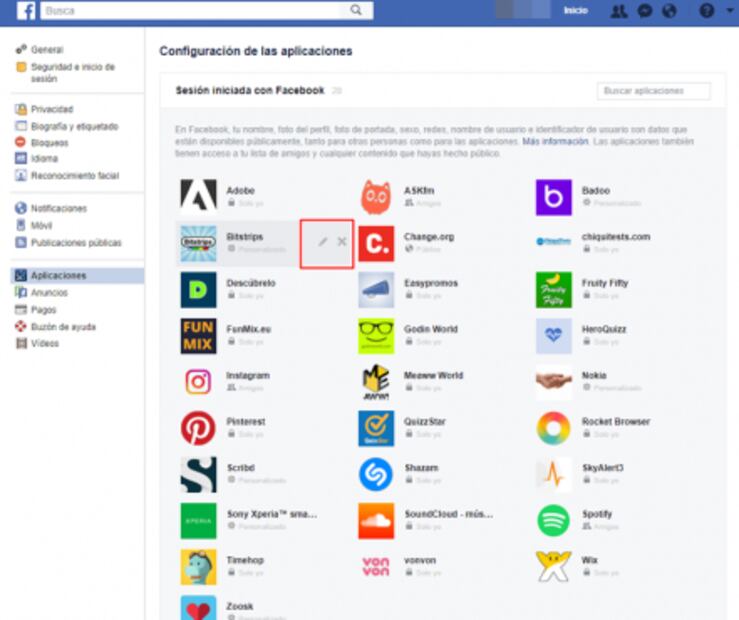Click the 'Buscar aplicaciones' search field
The height and width of the screenshot is (620, 739).
(x=653, y=91)
